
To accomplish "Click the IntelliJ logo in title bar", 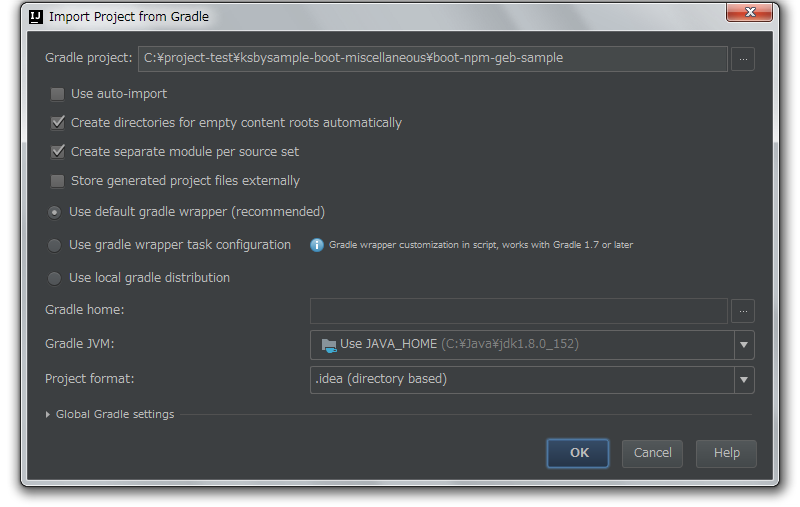I will pyautogui.click(x=36, y=17).
